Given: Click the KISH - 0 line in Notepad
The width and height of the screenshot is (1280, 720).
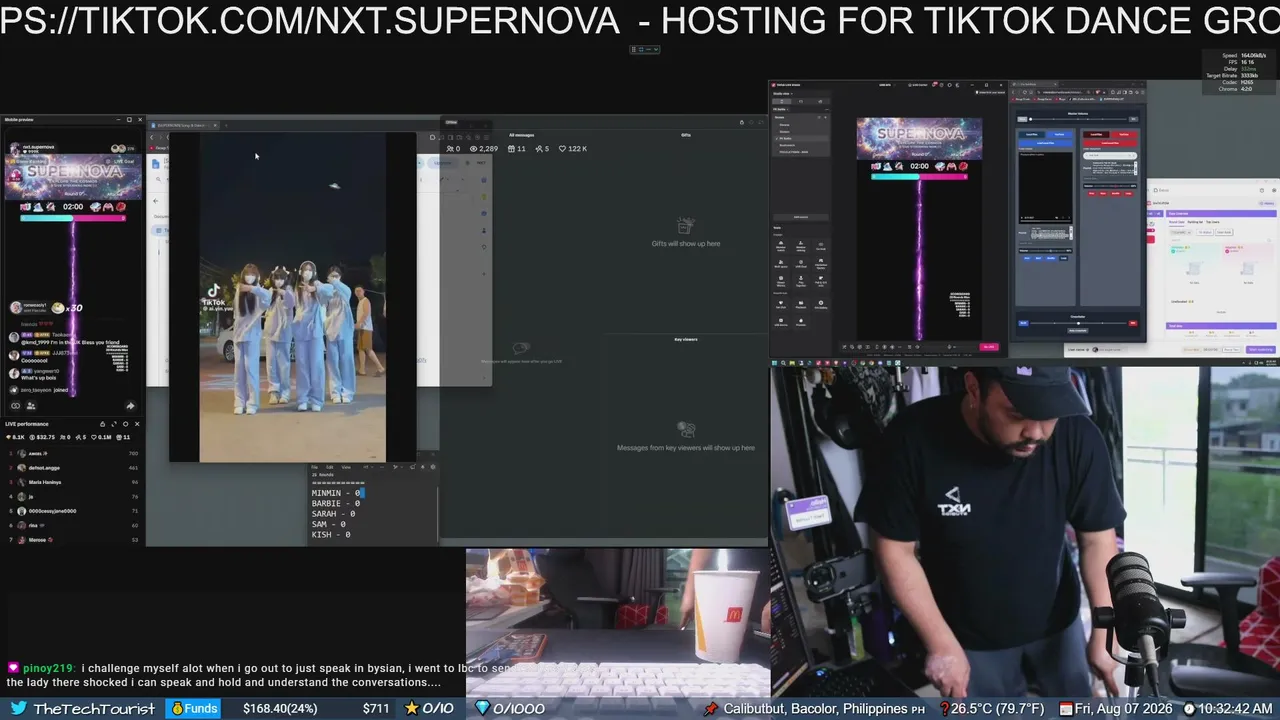Looking at the screenshot, I should pyautogui.click(x=331, y=535).
